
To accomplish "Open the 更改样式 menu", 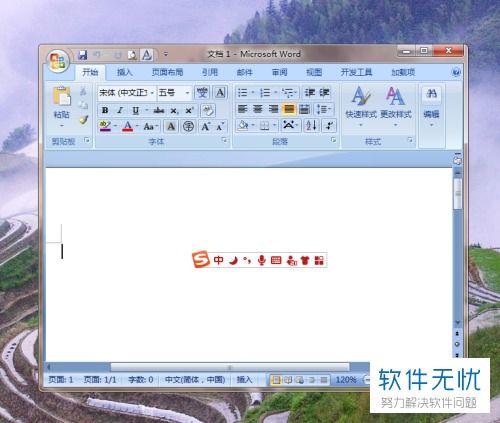I will (396, 107).
